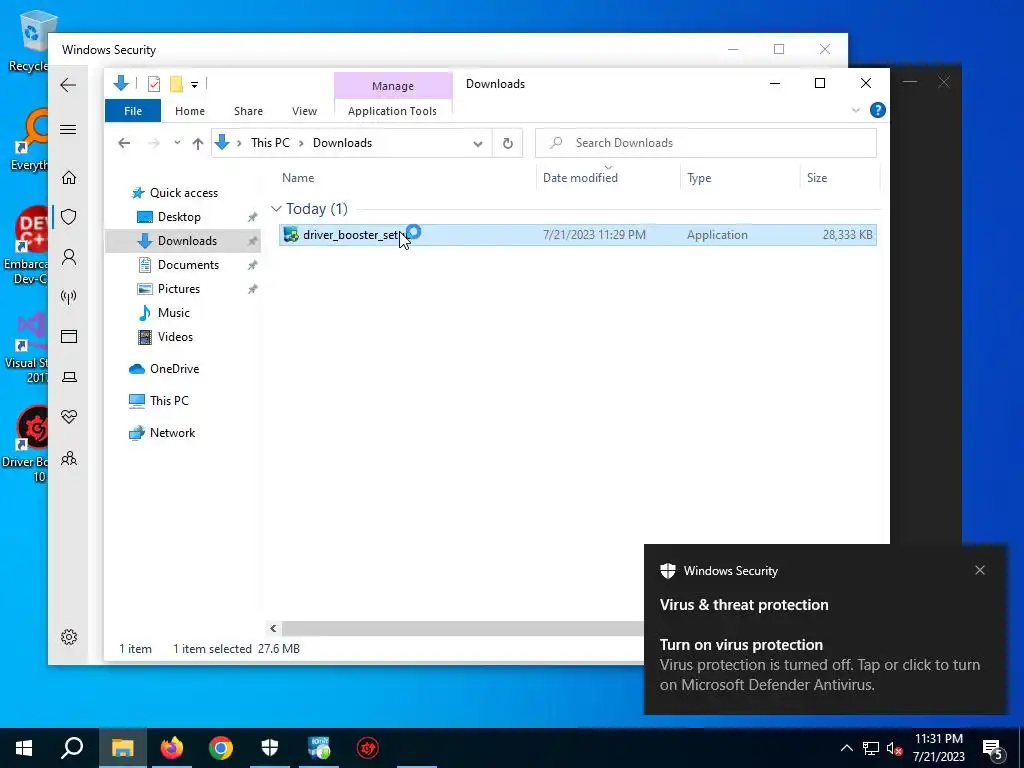Expand address bar history dropdown

(478, 144)
